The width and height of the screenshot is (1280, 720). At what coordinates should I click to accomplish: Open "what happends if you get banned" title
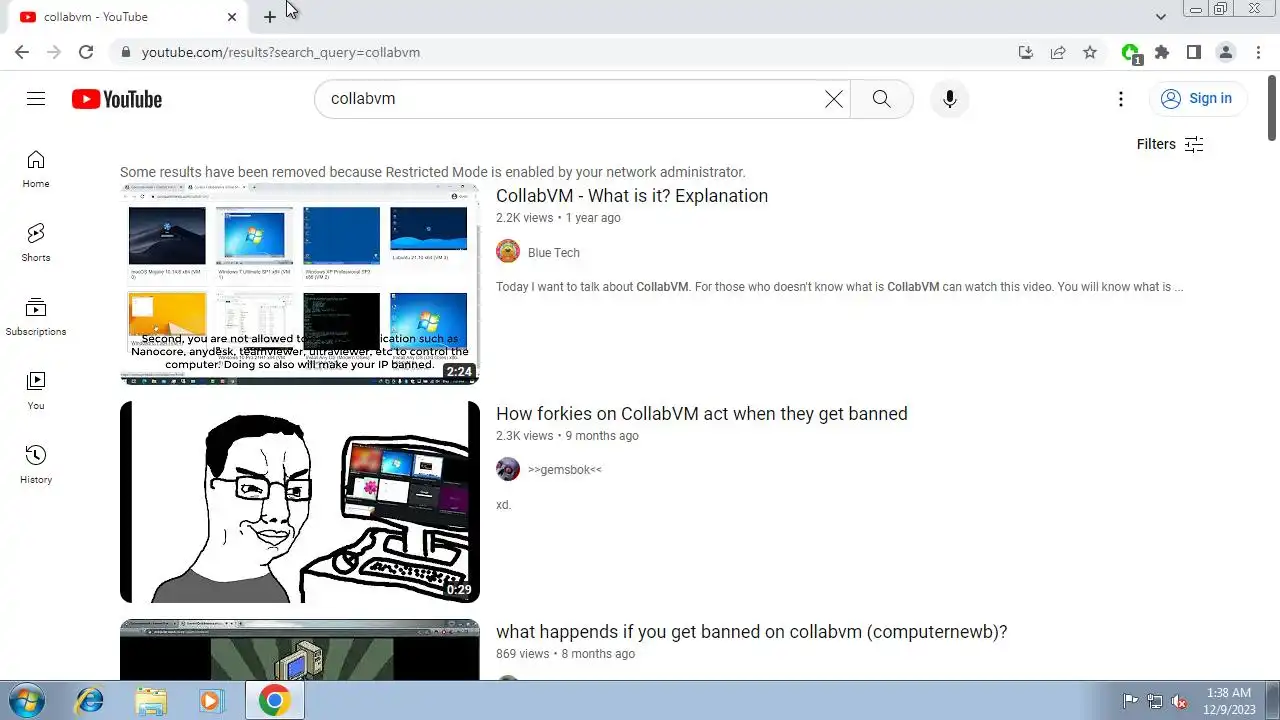pyautogui.click(x=752, y=632)
